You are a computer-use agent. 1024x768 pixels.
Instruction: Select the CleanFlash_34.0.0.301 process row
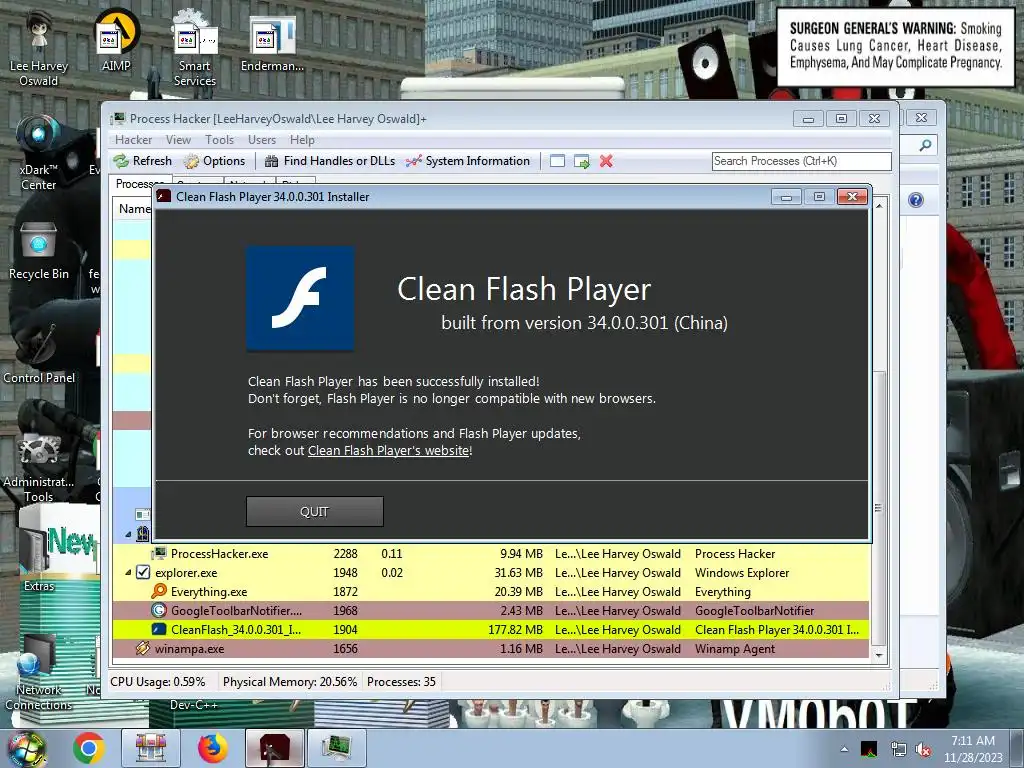click(x=491, y=630)
